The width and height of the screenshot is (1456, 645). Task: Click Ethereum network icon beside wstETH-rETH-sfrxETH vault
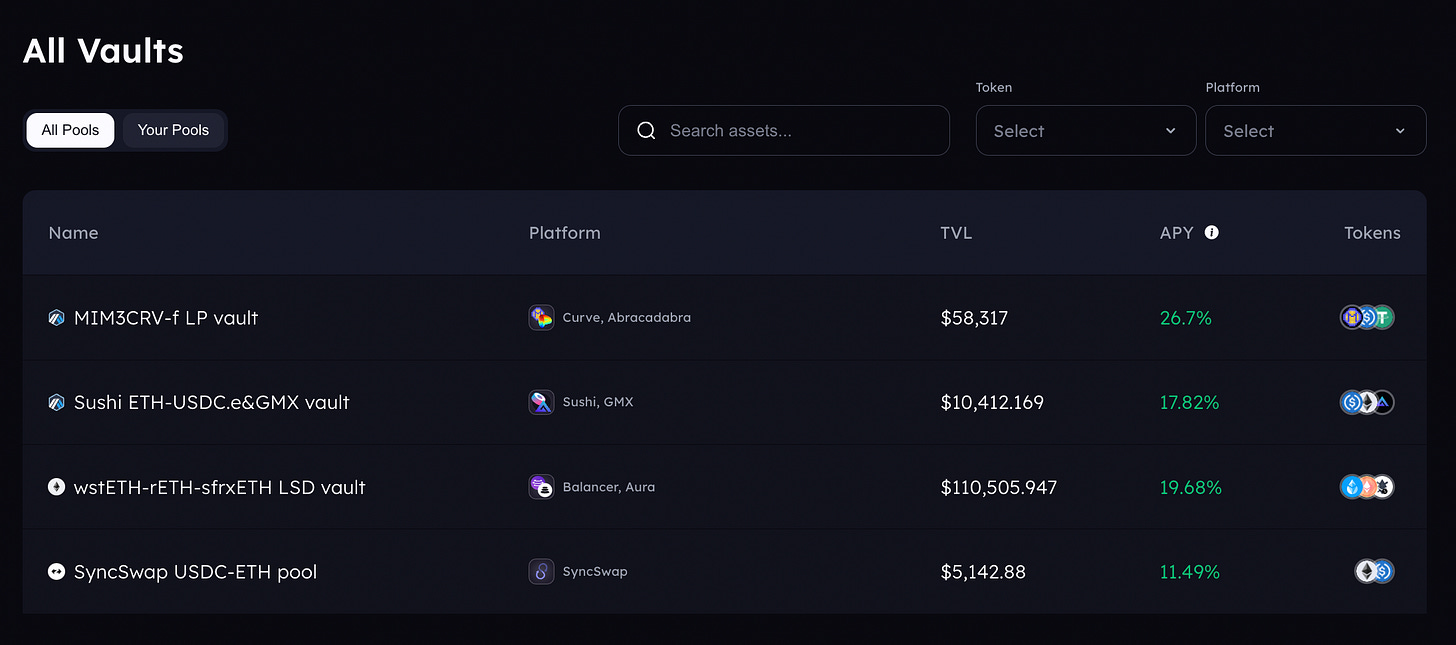click(56, 488)
